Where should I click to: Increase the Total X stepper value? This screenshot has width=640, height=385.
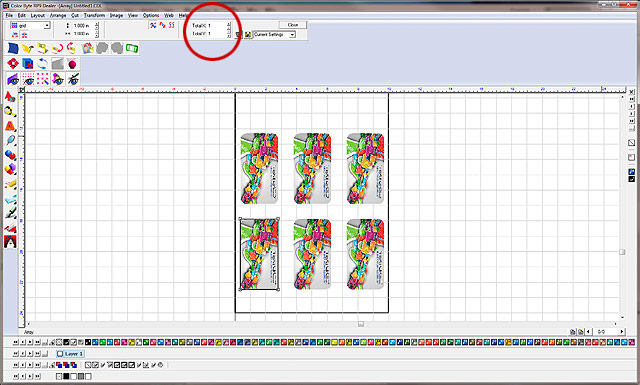229,24
